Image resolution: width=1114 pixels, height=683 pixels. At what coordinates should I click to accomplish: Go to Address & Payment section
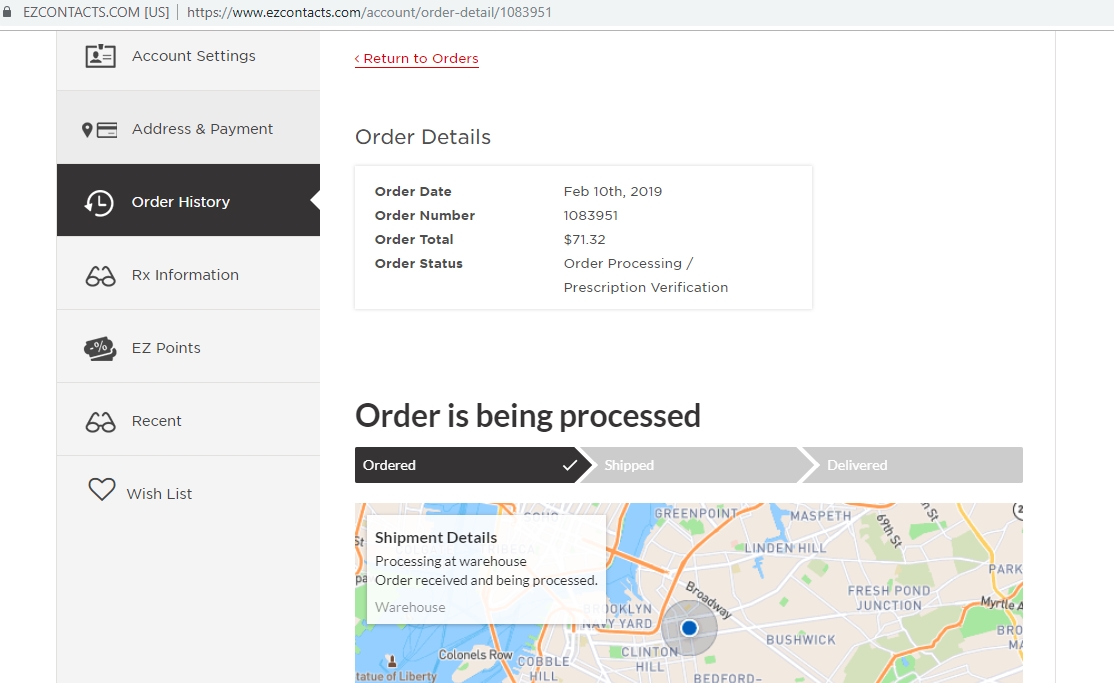pos(202,129)
